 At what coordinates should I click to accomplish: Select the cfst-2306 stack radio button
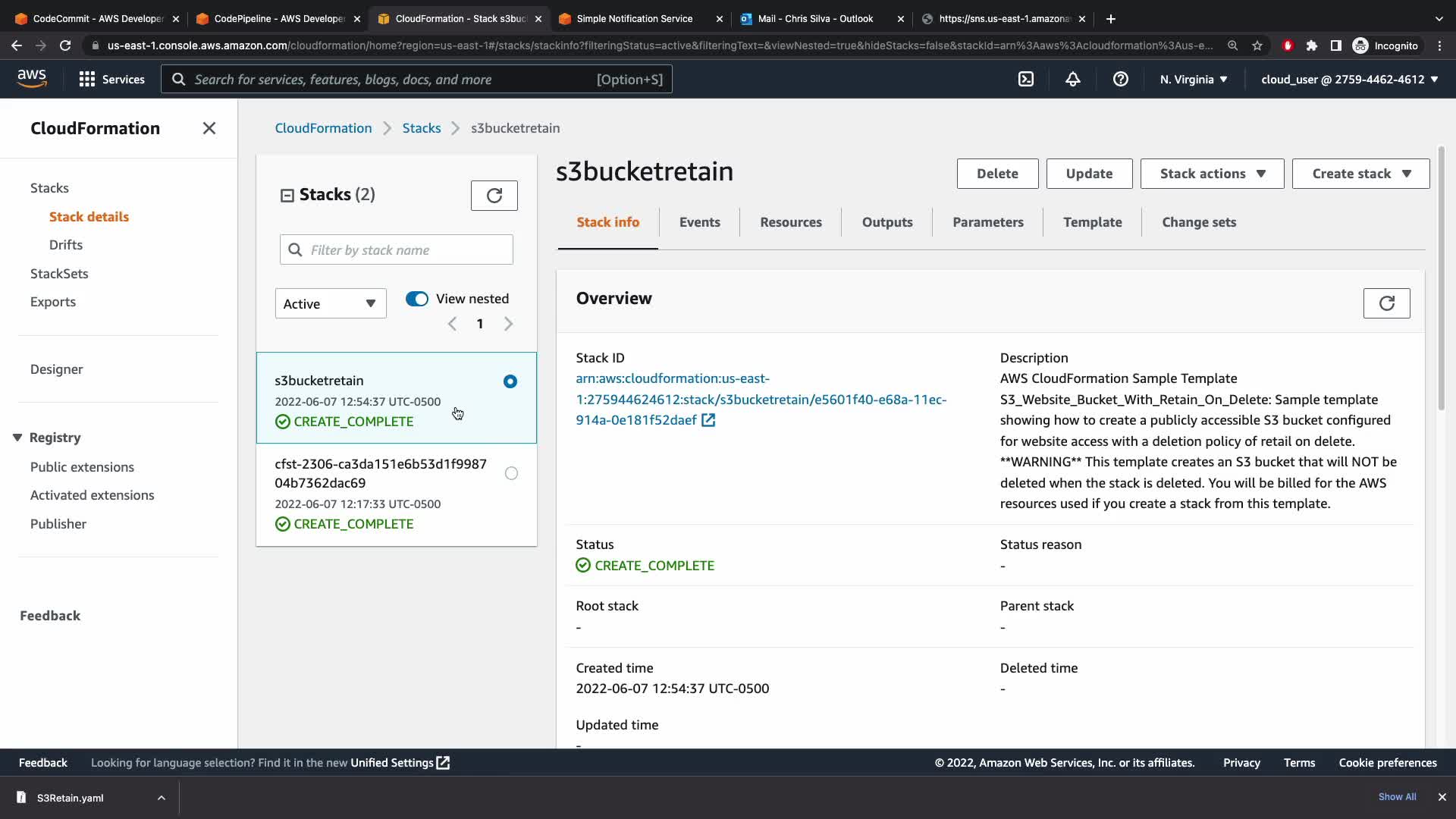click(x=511, y=473)
